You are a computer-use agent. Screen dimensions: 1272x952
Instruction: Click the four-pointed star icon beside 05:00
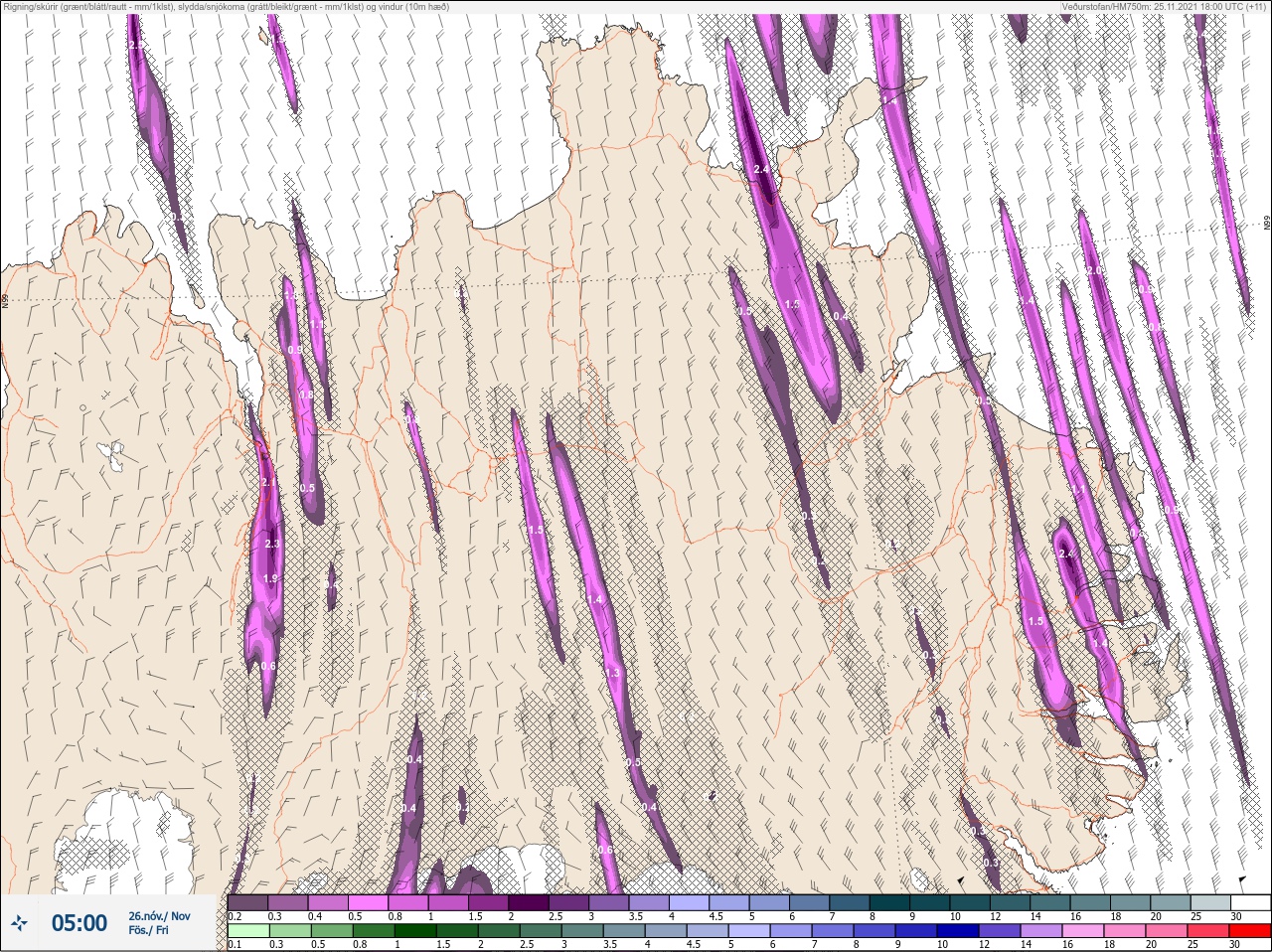[x=19, y=924]
